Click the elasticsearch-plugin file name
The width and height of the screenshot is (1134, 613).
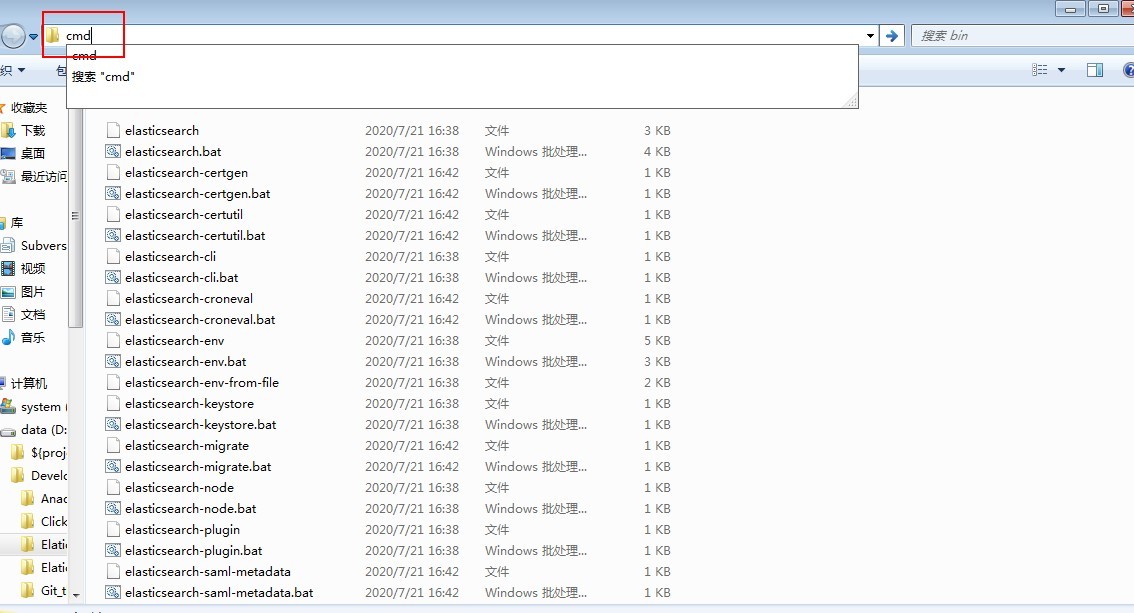pyautogui.click(x=182, y=529)
